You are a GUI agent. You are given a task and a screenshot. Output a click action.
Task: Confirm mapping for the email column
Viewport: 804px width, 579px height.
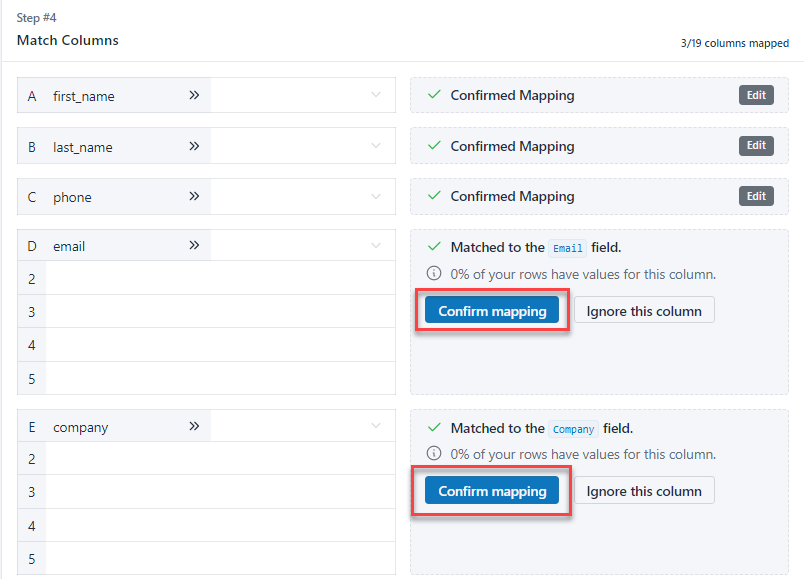pos(491,310)
